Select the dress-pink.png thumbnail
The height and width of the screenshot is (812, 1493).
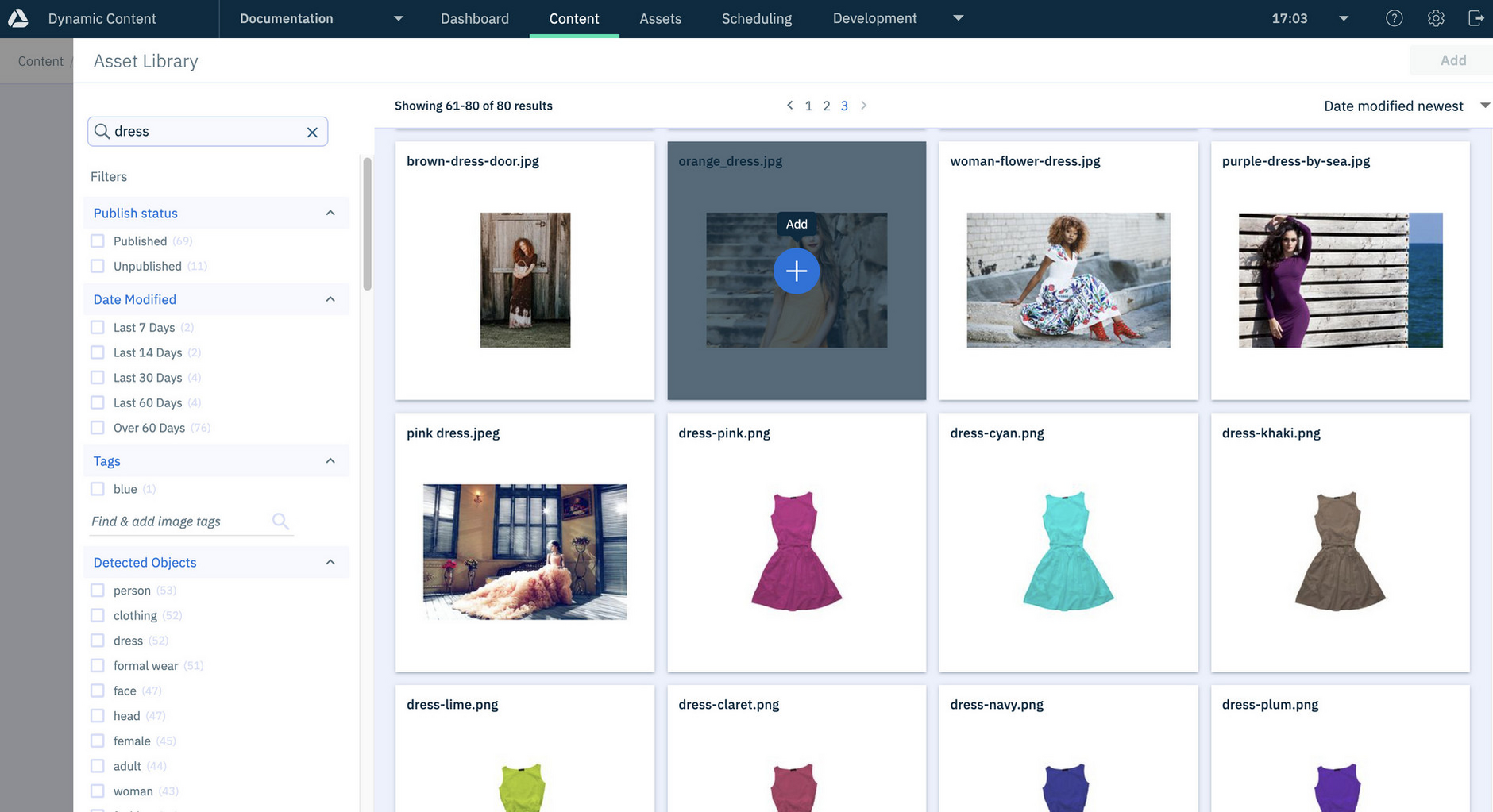tap(797, 552)
